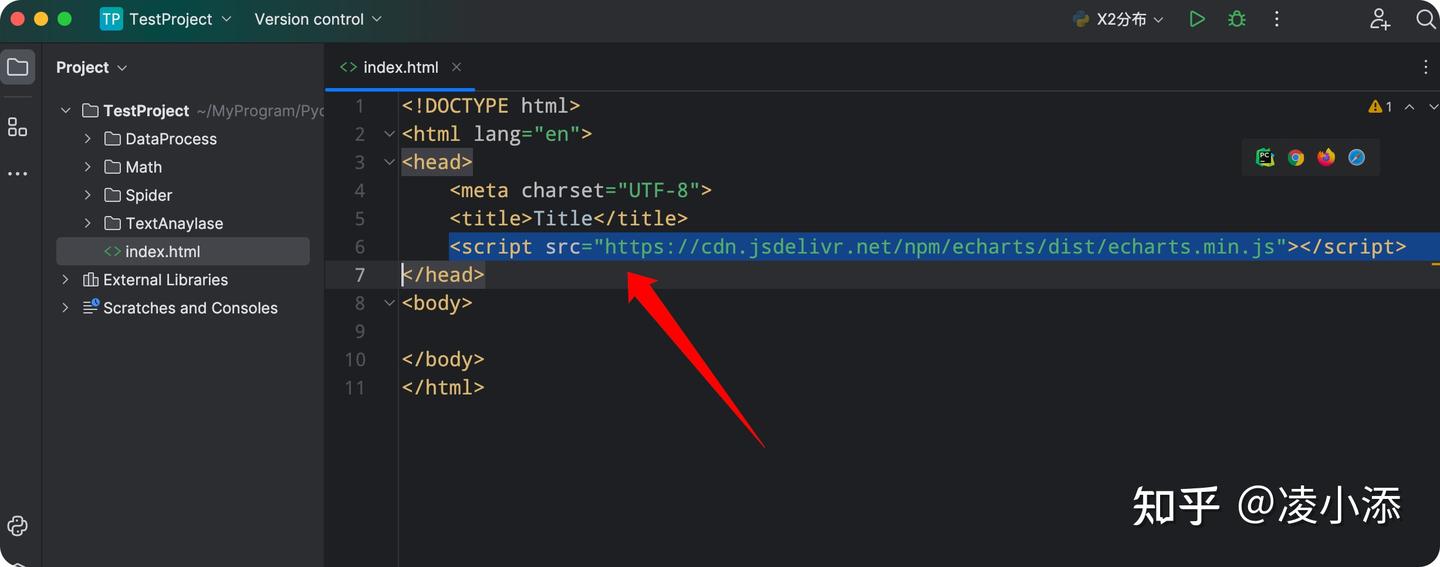Expand External Libraries node

[65, 280]
